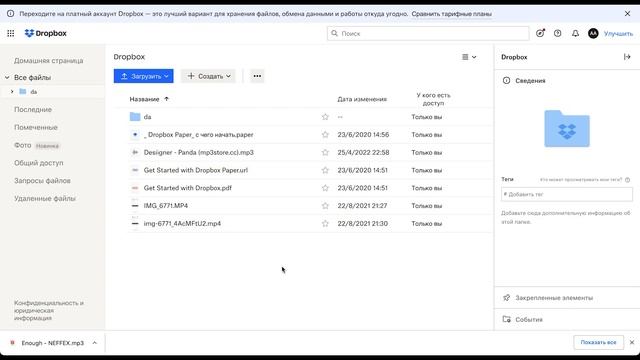
Task: Star the Dropbox Paper .paper file
Action: (x=325, y=135)
